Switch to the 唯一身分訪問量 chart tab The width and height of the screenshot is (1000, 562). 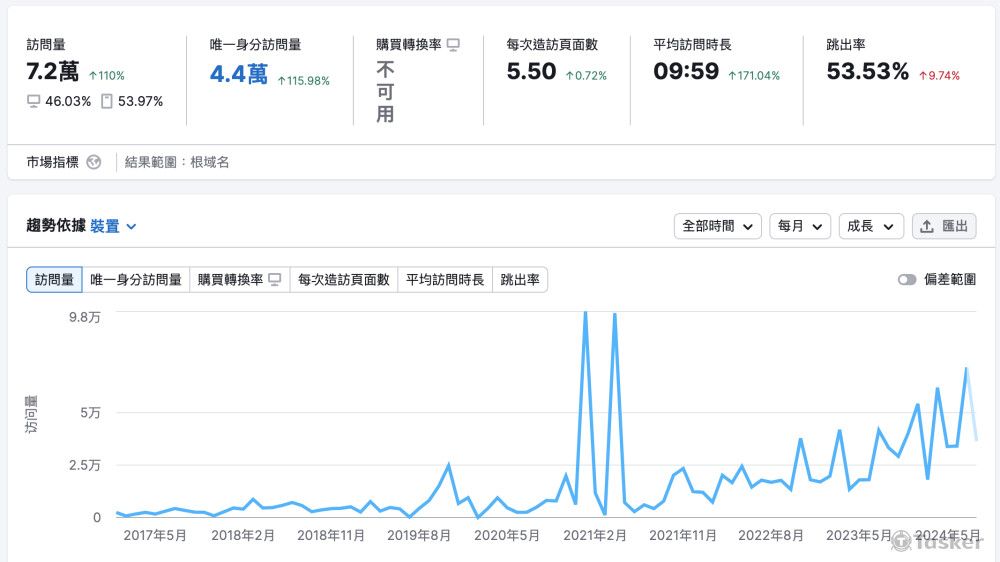pos(136,280)
